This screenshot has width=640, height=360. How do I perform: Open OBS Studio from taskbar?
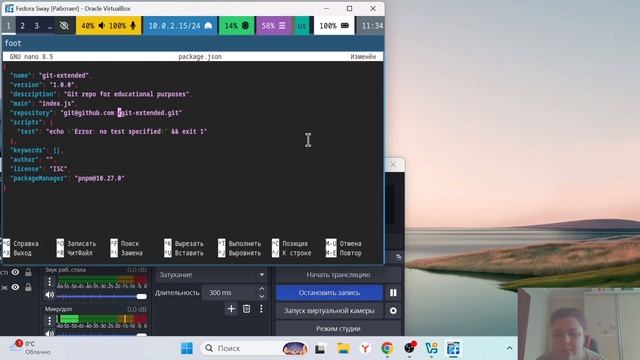(x=409, y=349)
